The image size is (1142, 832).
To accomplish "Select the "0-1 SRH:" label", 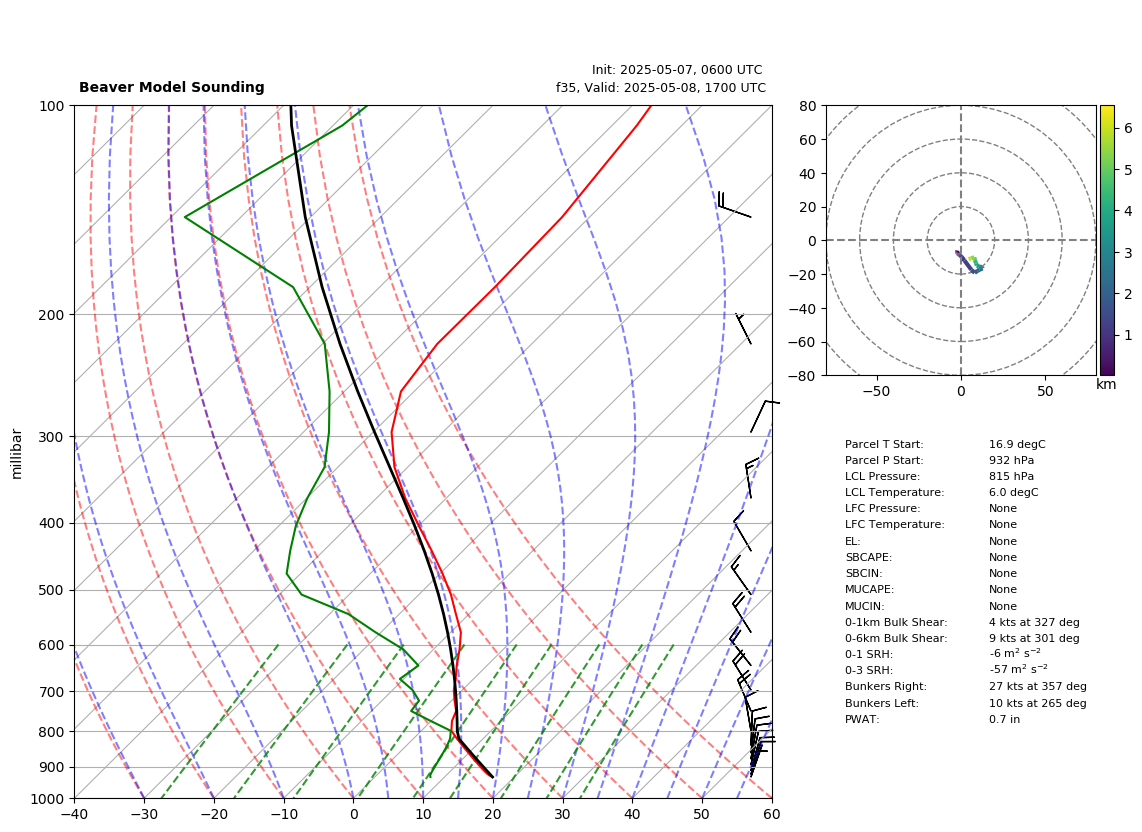I will pyautogui.click(x=869, y=654).
